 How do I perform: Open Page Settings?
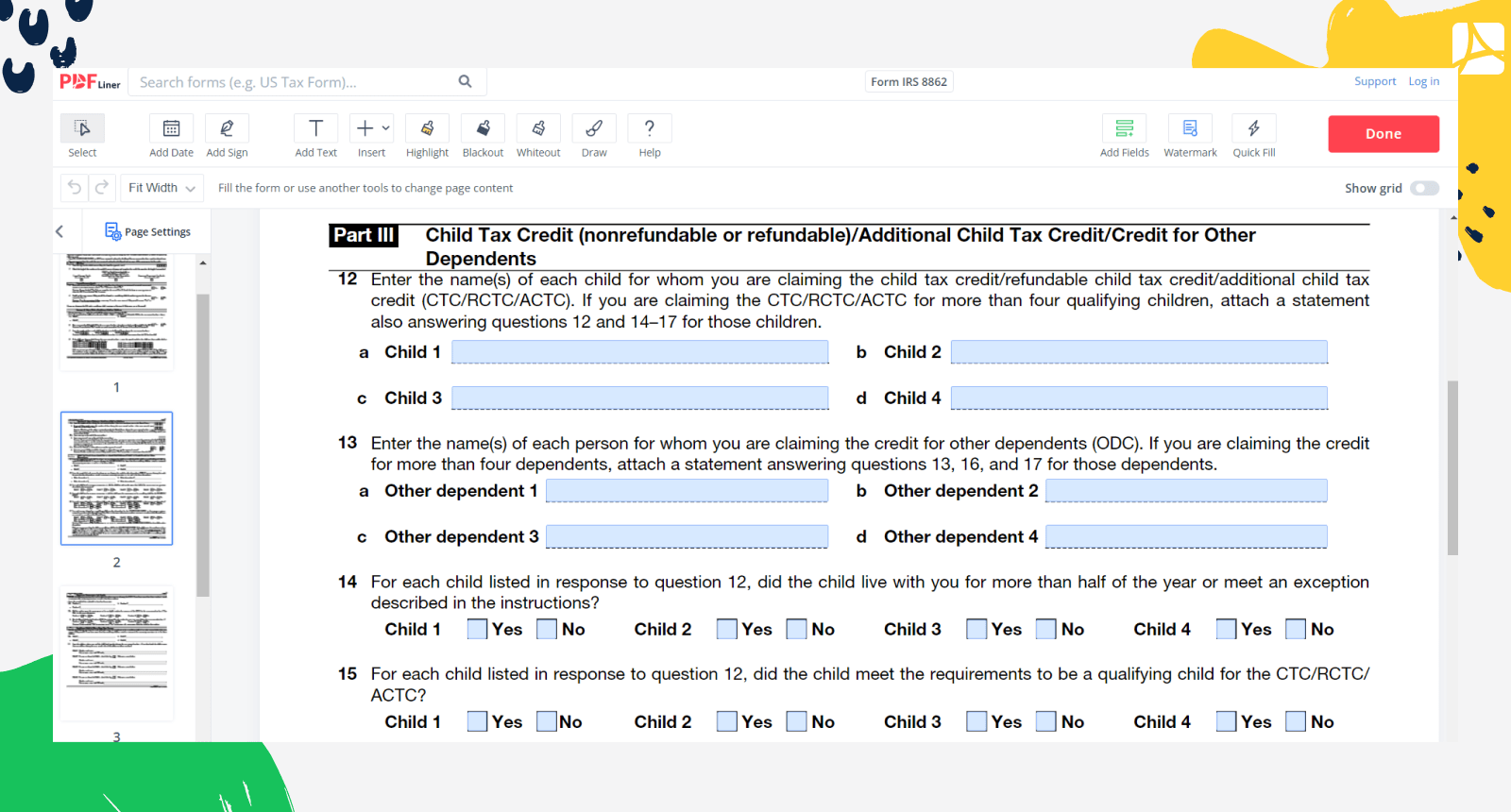[x=147, y=231]
